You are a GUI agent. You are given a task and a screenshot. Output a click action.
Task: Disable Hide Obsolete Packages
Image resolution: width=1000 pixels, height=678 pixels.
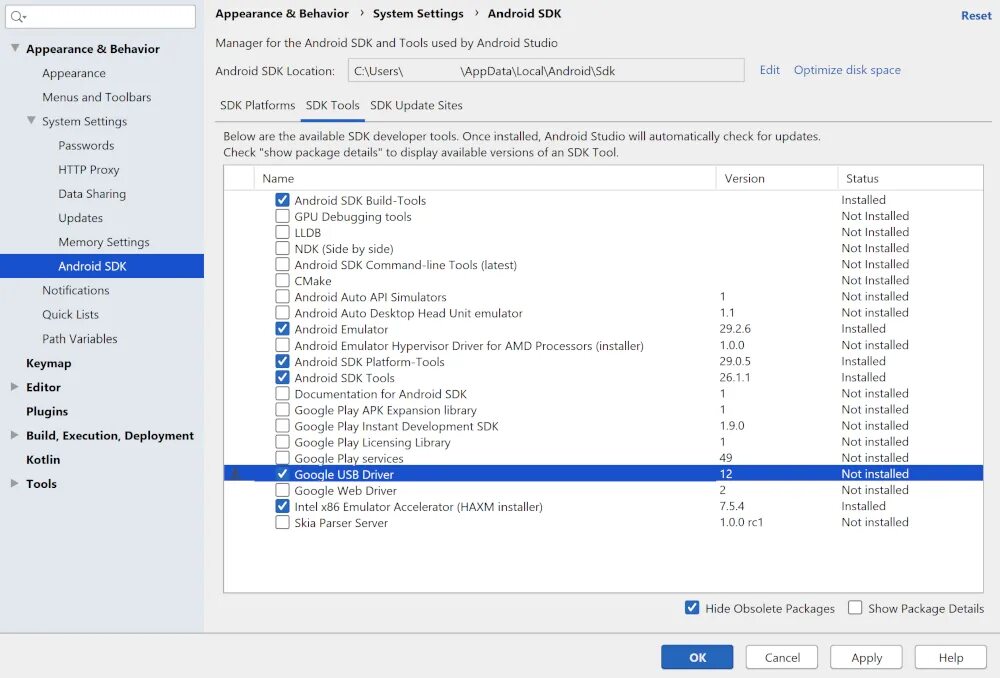click(692, 608)
